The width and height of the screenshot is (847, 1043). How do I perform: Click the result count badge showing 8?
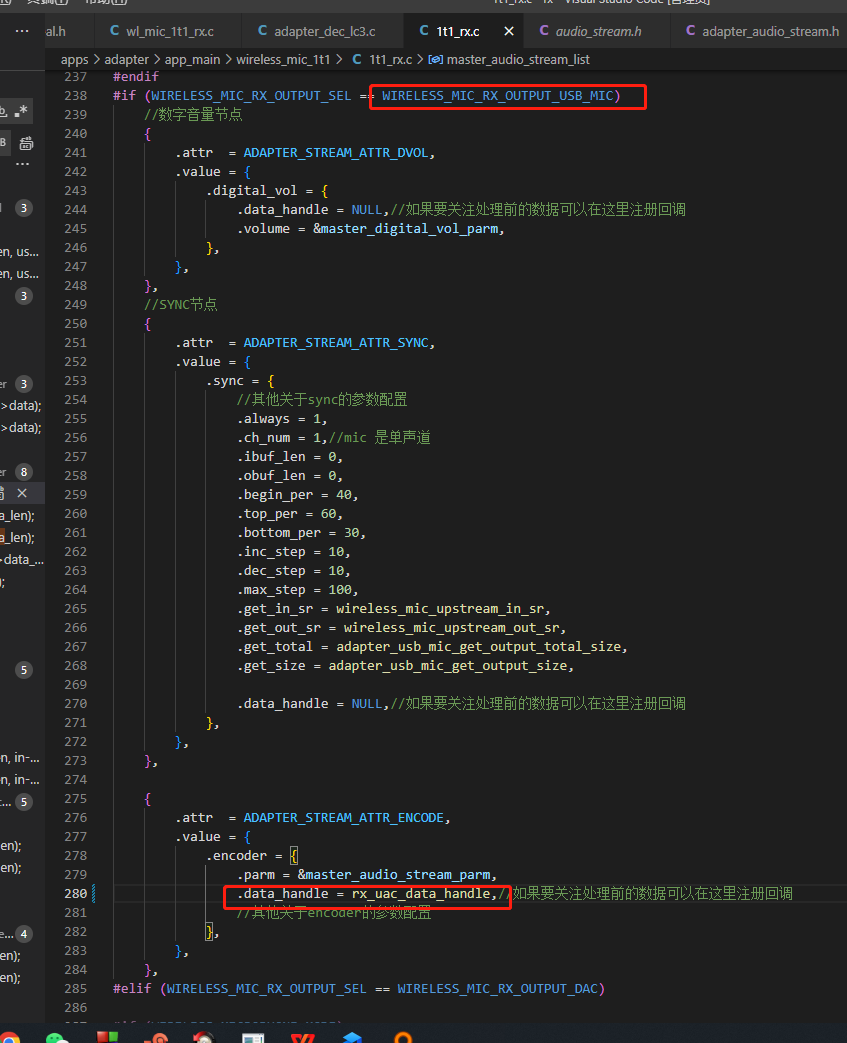click(x=24, y=472)
